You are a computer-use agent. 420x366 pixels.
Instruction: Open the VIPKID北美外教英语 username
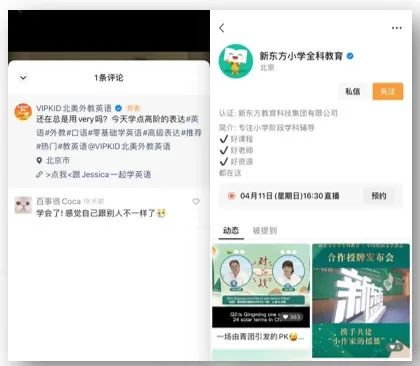[74, 108]
